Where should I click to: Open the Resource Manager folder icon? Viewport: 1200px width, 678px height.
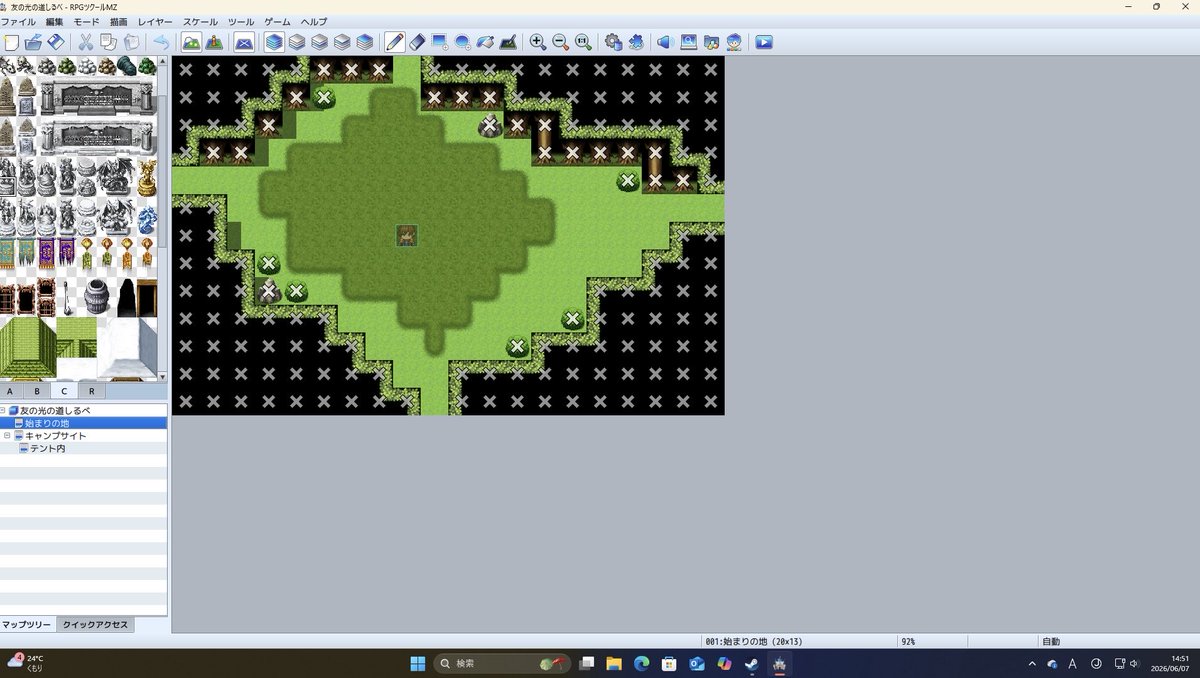pos(711,42)
